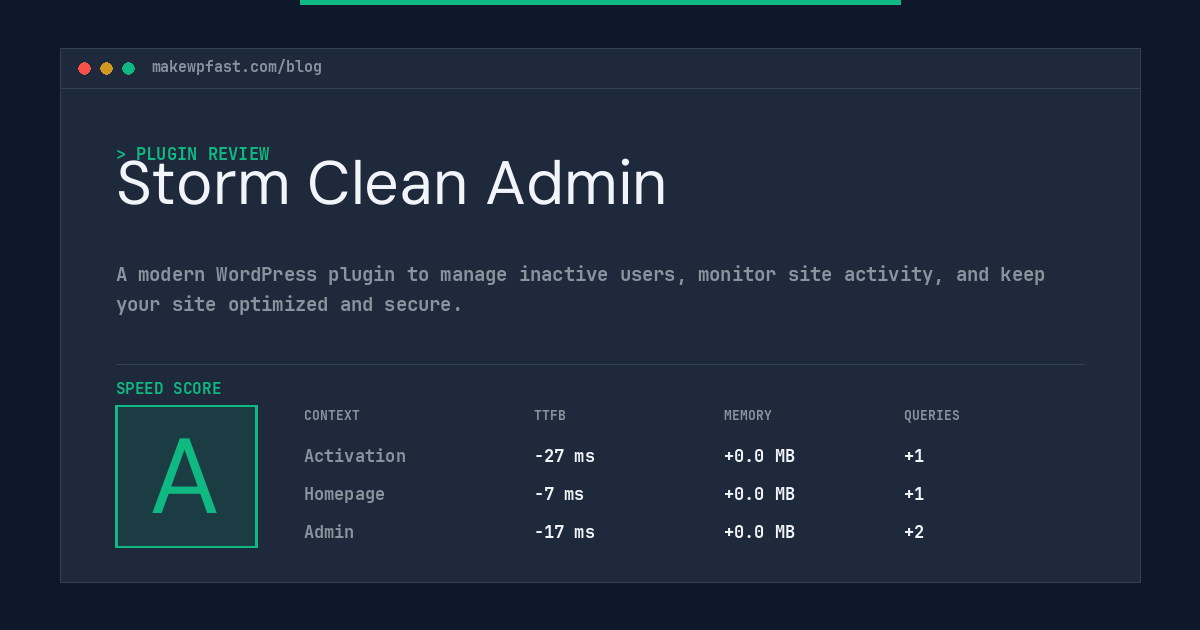Click the TTFB column header

tap(550, 416)
